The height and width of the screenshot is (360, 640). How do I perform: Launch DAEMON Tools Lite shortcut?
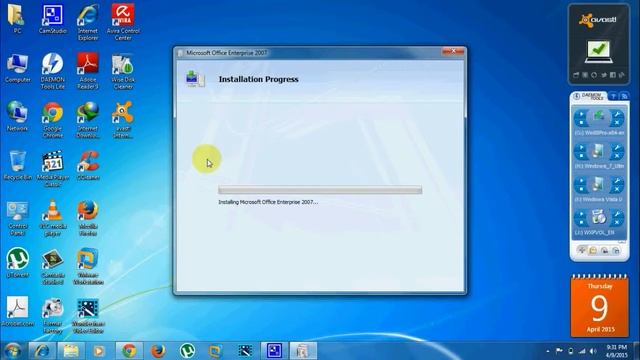tap(52, 71)
